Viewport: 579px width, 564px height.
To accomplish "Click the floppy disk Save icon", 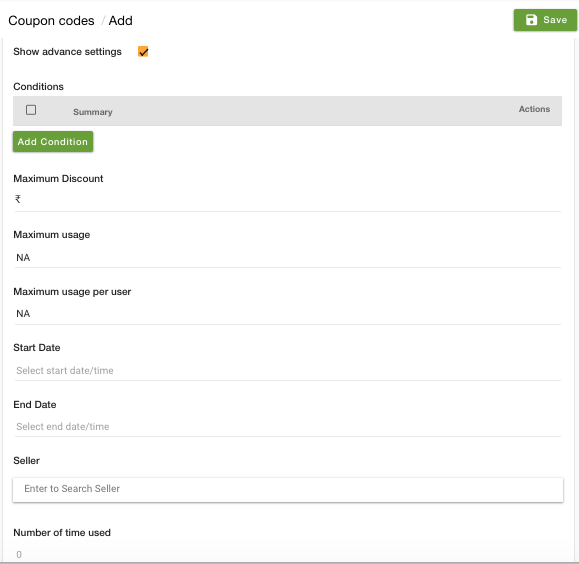I will click(x=531, y=20).
